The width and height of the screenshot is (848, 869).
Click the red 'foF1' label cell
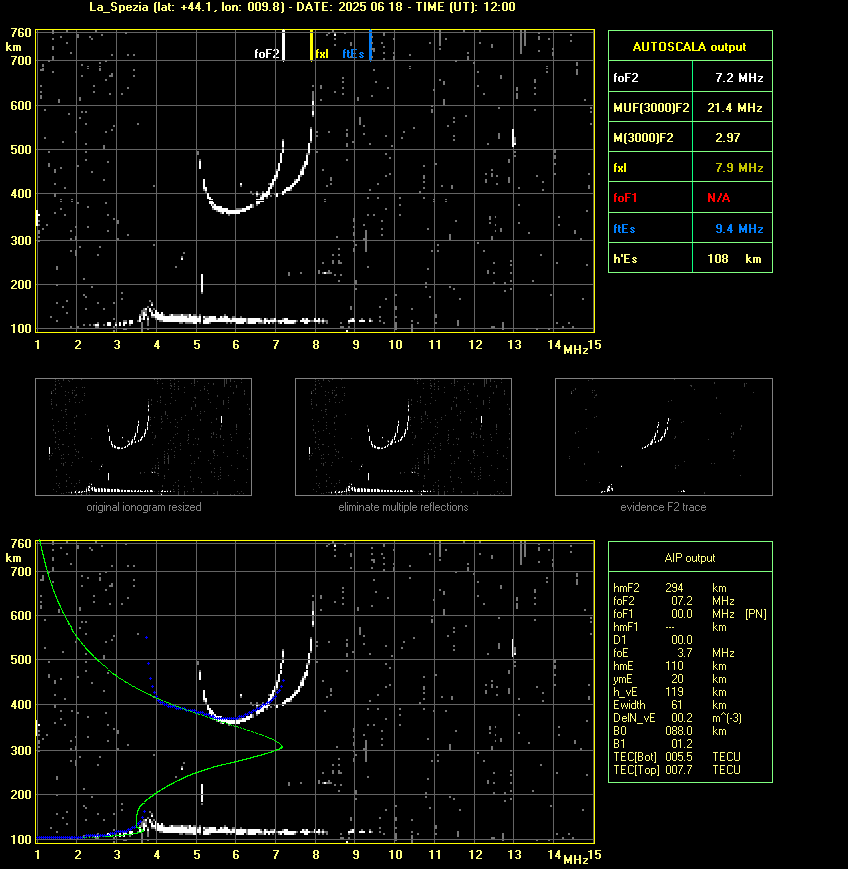(x=651, y=198)
